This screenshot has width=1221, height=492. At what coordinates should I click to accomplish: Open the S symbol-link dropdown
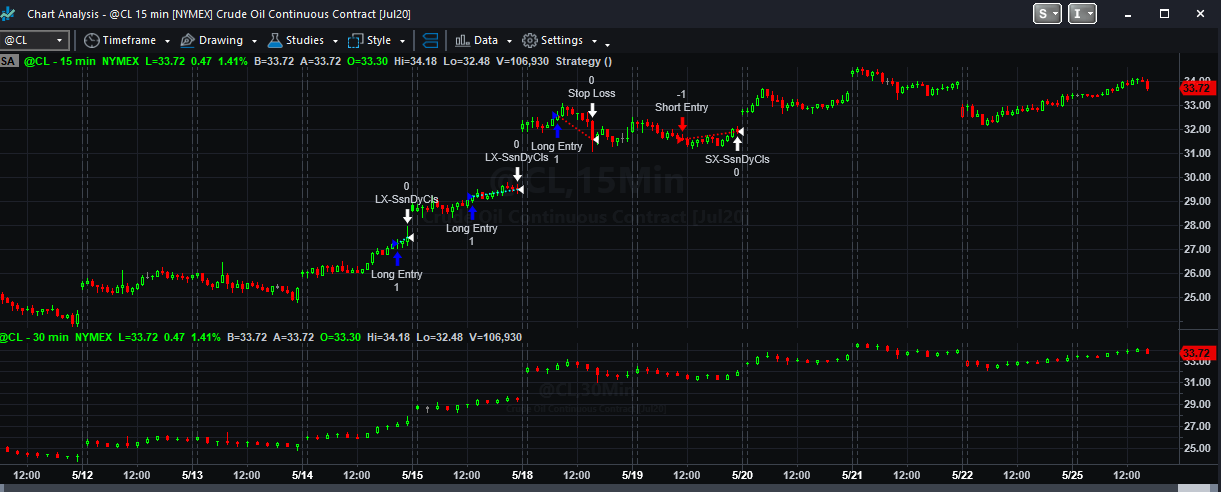click(x=1049, y=13)
